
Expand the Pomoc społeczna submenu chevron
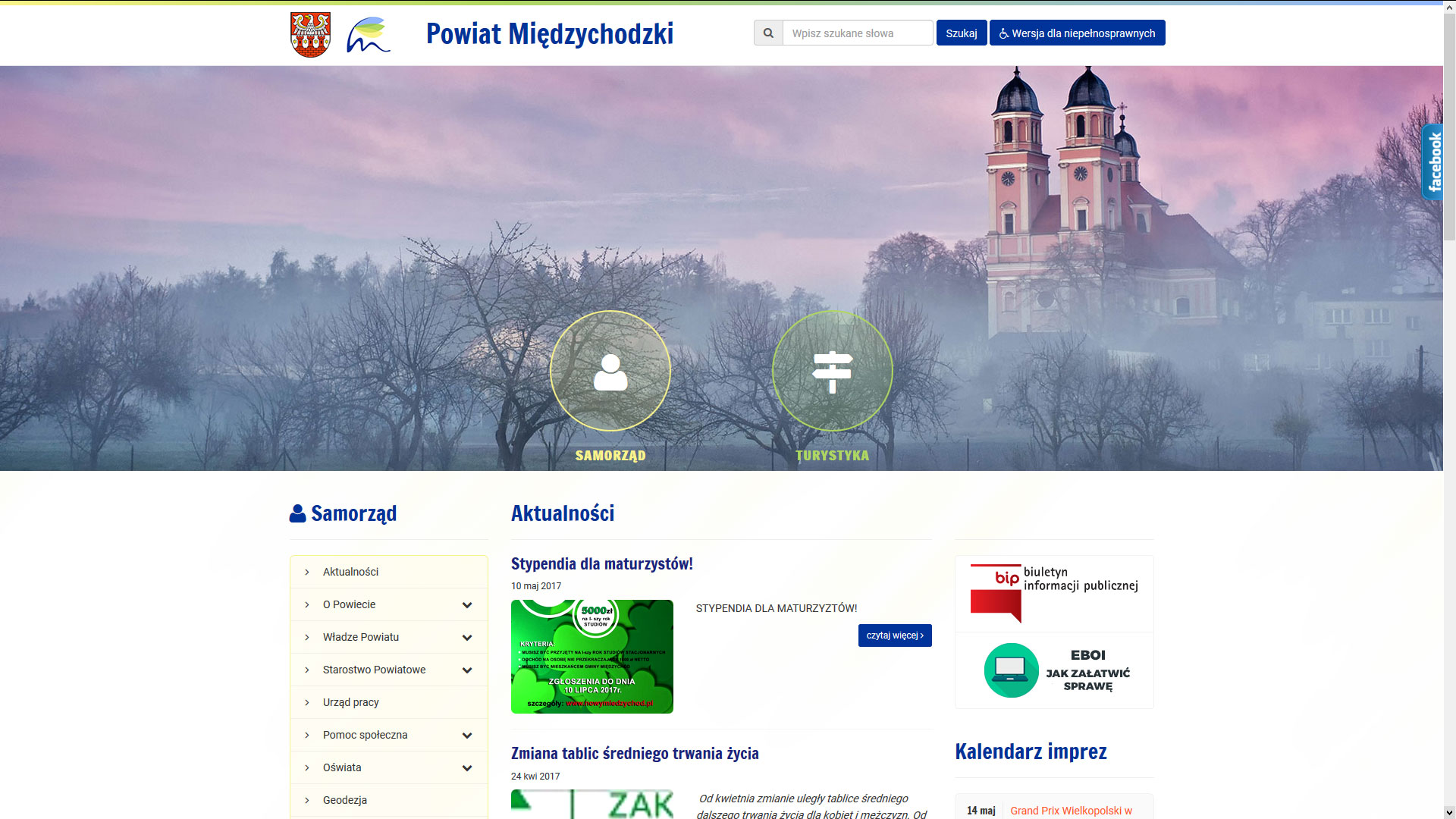coord(467,736)
